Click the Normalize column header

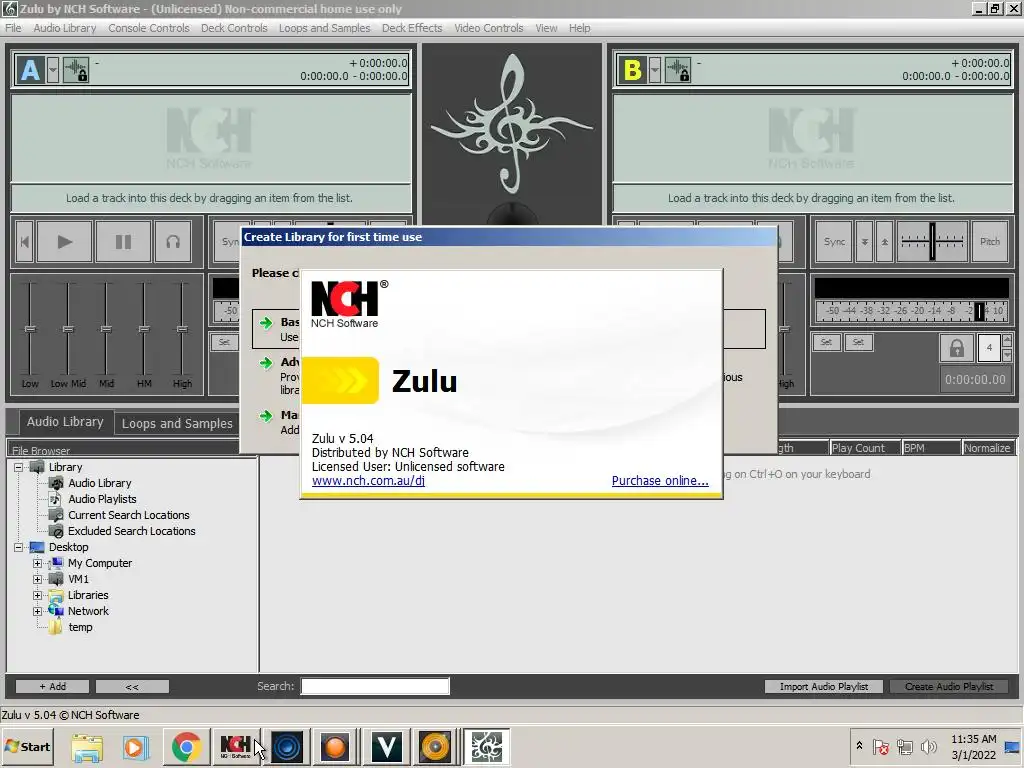(987, 448)
